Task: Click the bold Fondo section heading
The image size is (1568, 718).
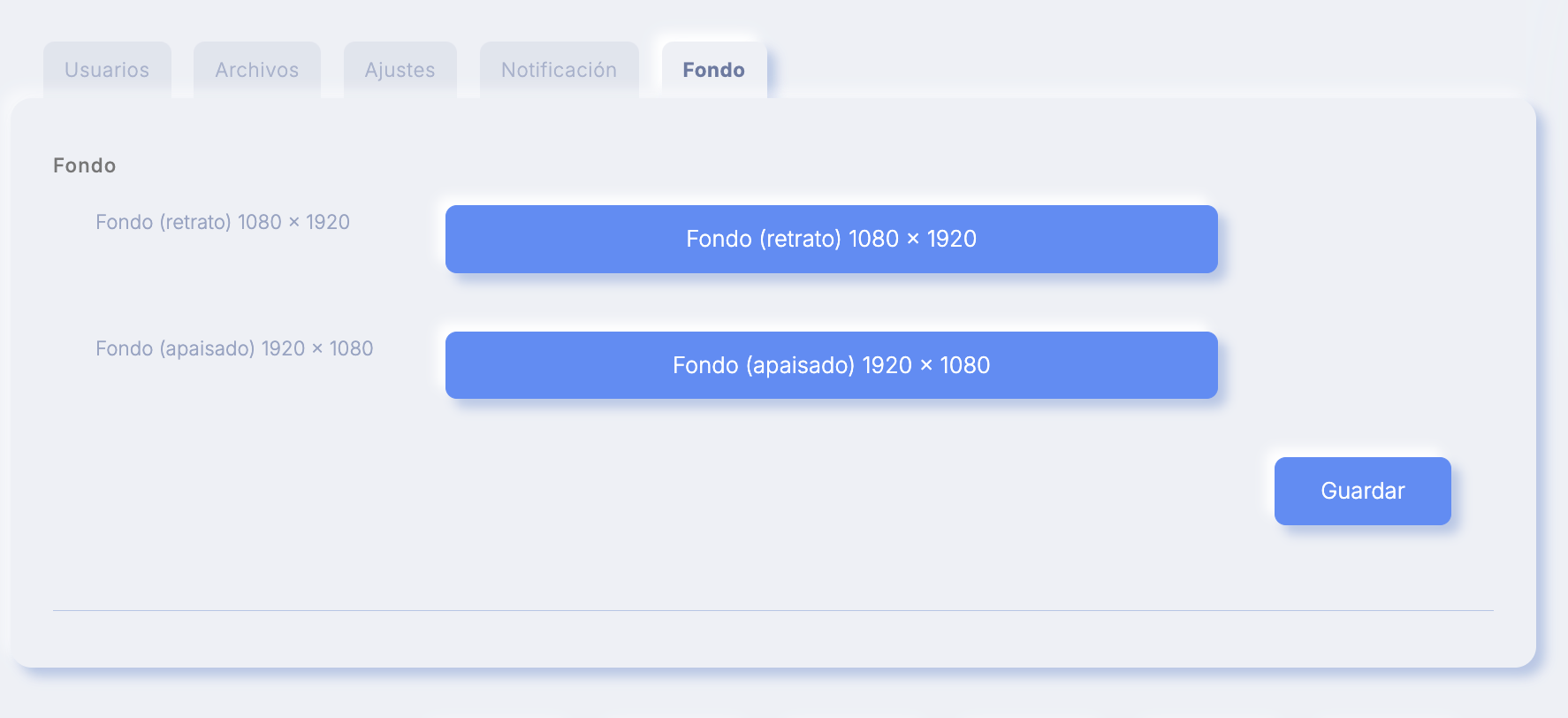Action: [85, 165]
